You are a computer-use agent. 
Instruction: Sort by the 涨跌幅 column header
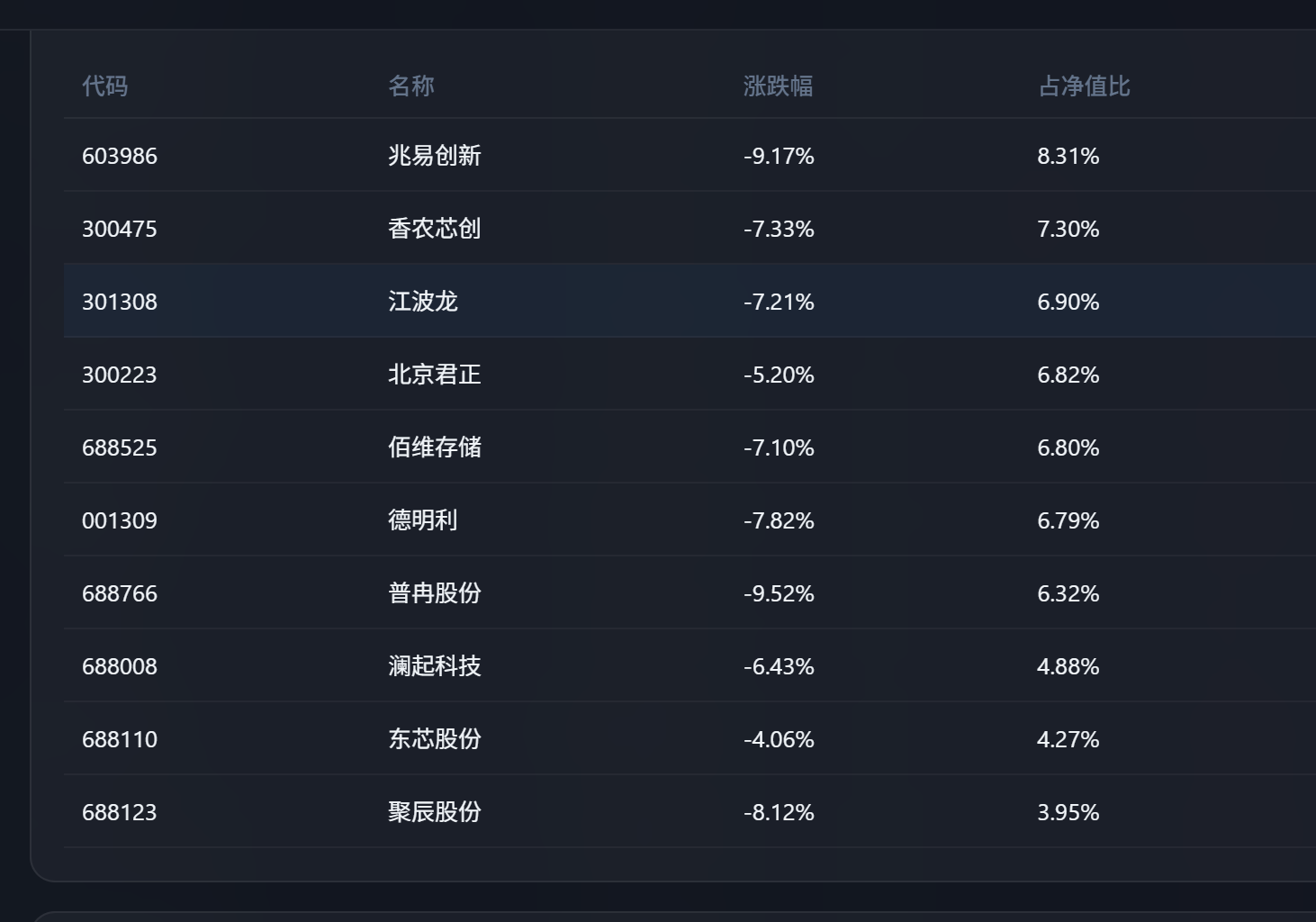point(779,86)
